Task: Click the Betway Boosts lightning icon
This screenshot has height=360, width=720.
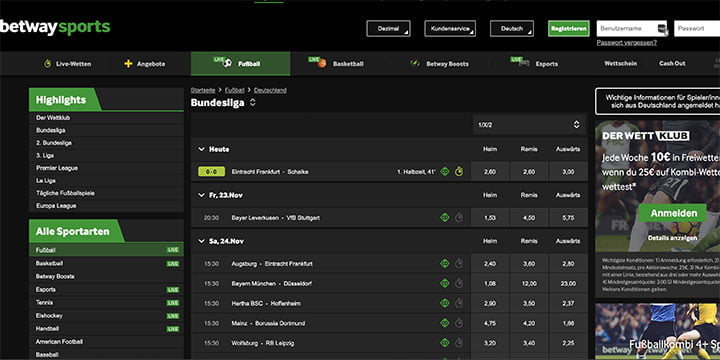Action: (415, 64)
